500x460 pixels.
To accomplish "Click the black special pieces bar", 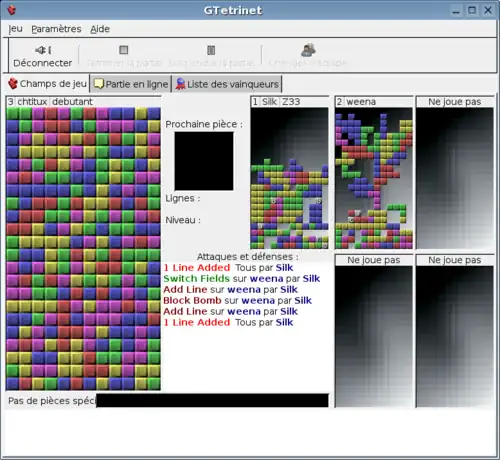I will 212,400.
